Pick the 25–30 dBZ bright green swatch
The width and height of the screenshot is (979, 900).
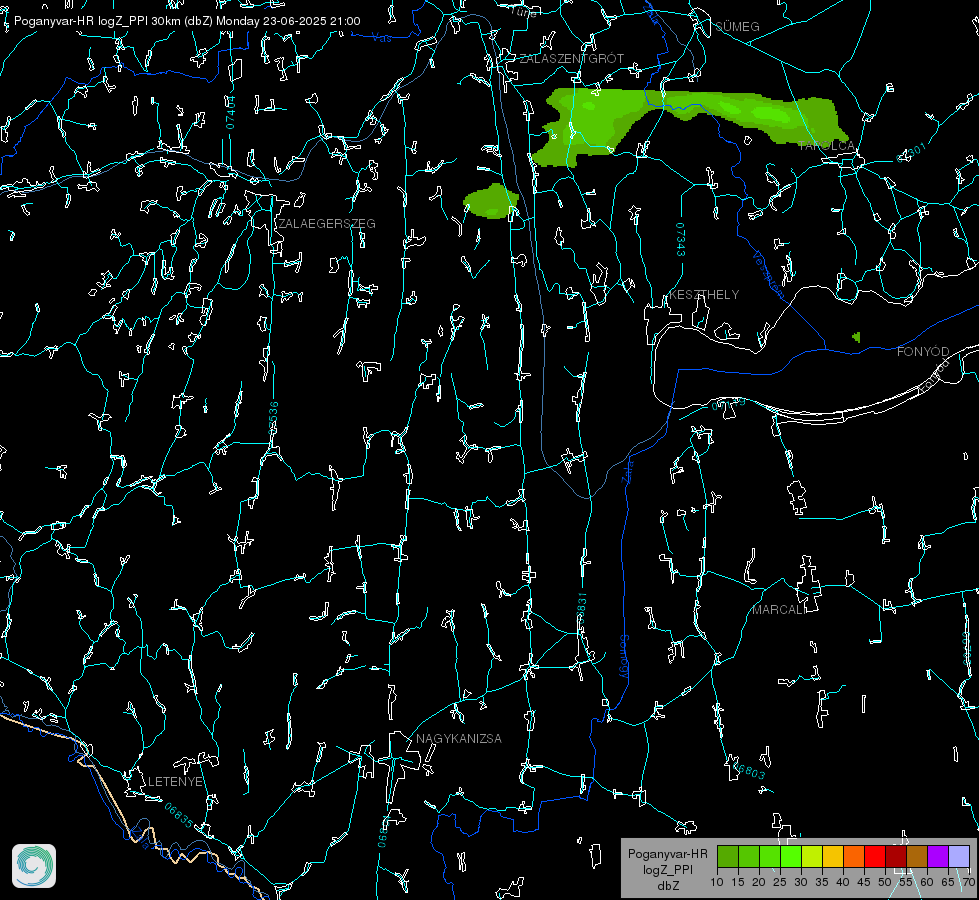pos(791,856)
